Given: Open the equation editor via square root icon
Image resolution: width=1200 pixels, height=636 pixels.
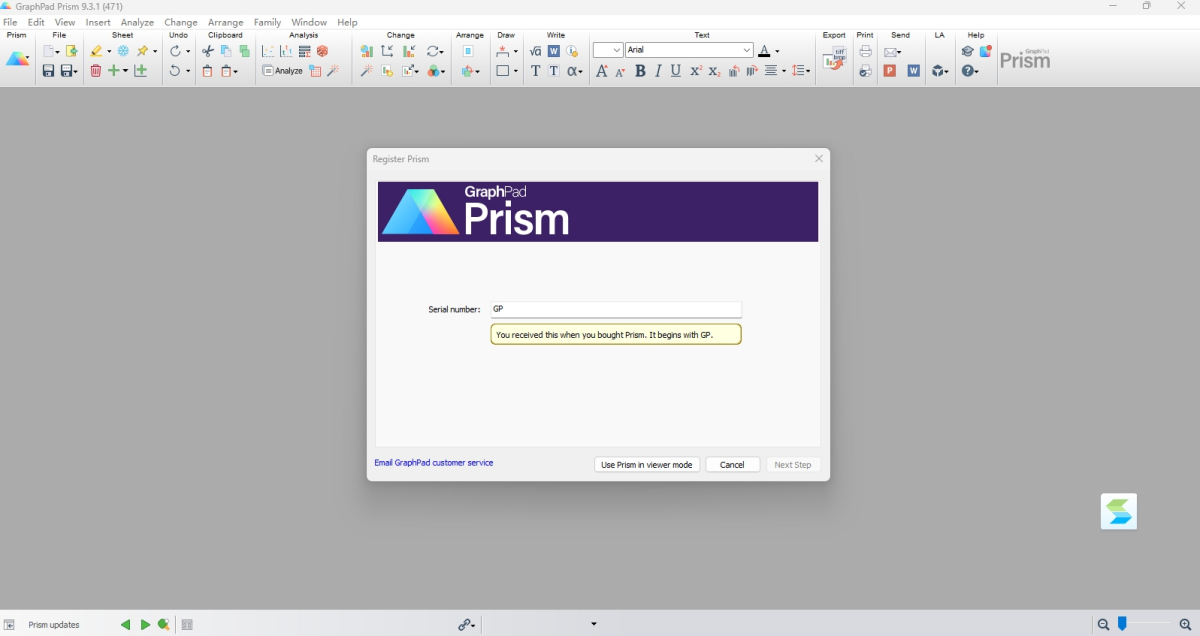Looking at the screenshot, I should click(535, 50).
